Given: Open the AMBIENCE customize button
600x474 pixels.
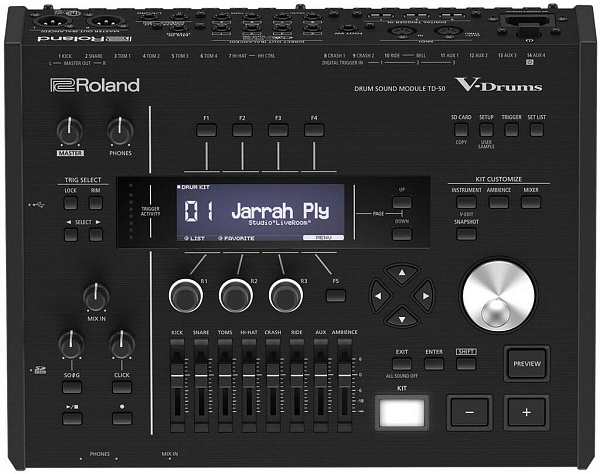Looking at the screenshot, I should [x=499, y=202].
